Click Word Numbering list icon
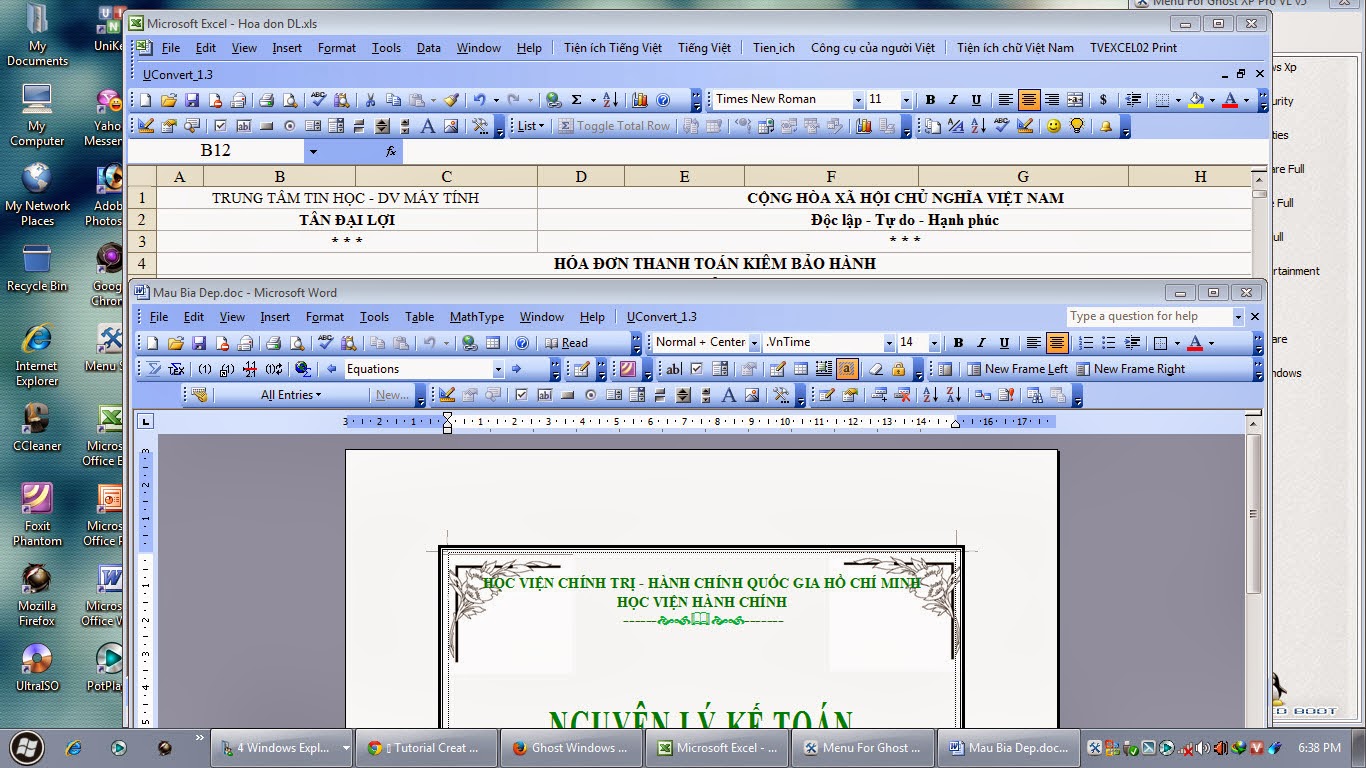1366x768 pixels. point(1085,343)
